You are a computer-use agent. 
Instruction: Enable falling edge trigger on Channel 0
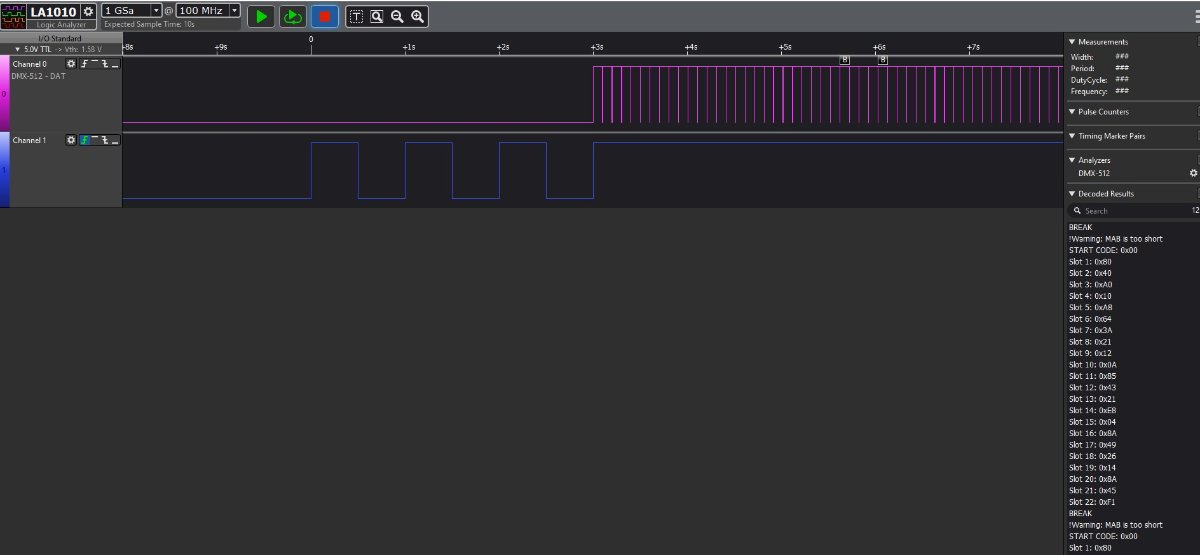(x=105, y=64)
